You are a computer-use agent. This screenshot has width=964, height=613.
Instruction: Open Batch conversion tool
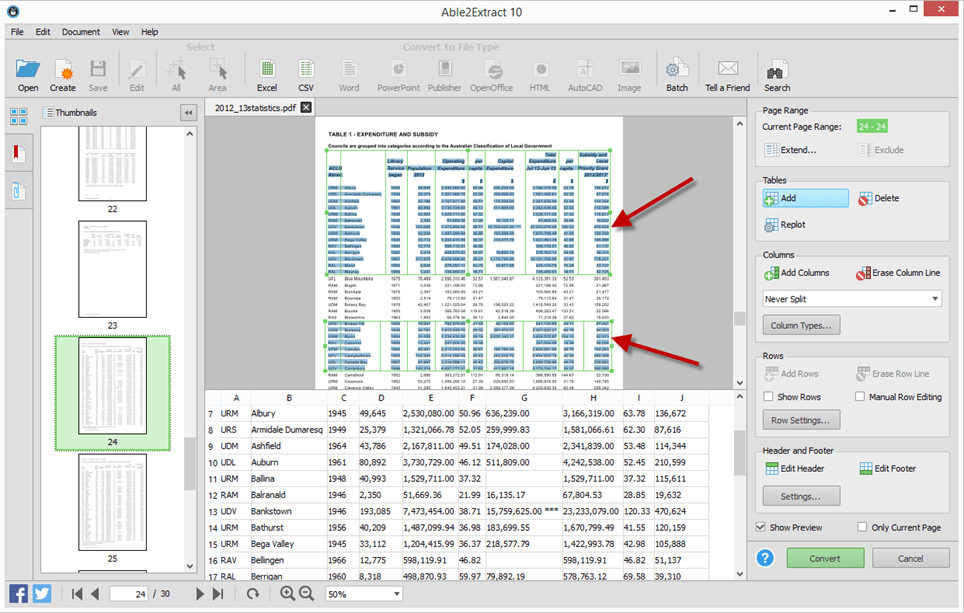point(677,75)
